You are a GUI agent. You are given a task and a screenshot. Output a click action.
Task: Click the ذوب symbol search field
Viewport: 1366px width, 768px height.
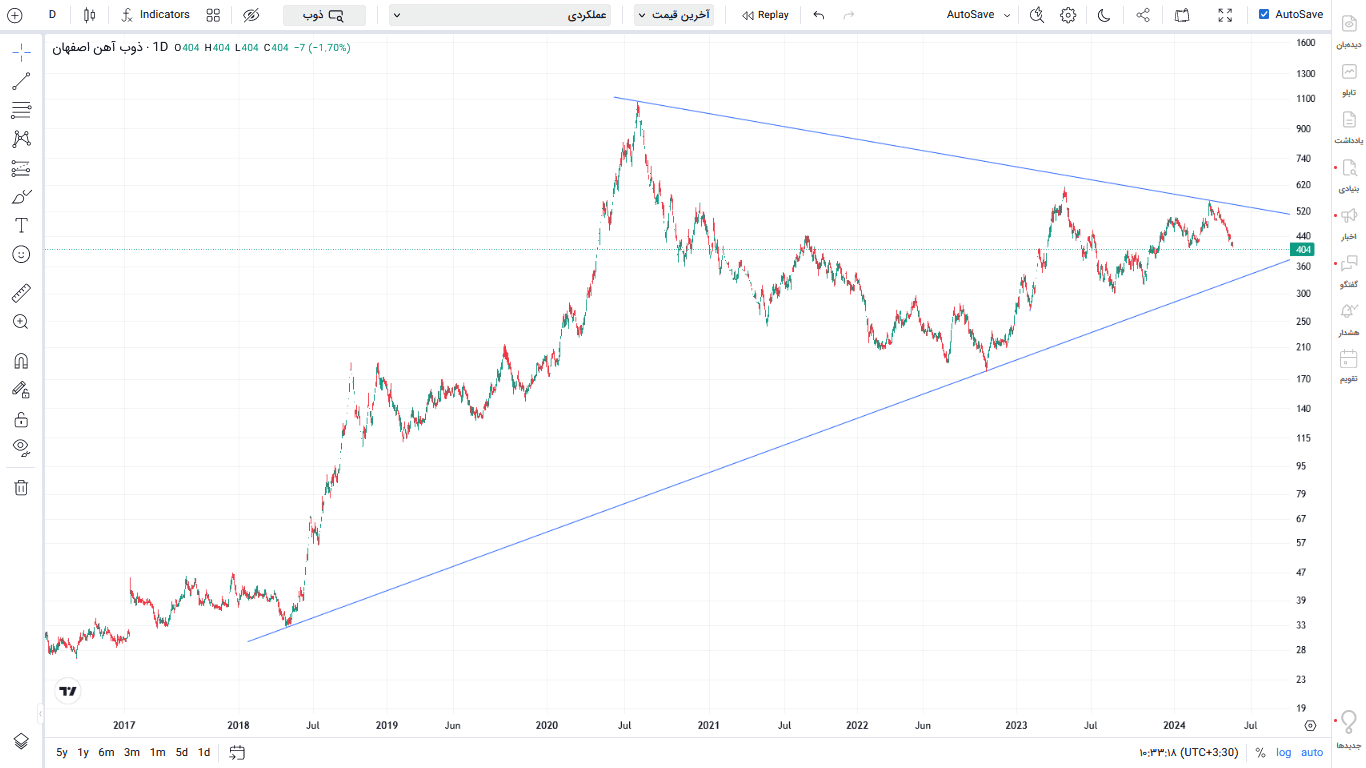pyautogui.click(x=324, y=15)
